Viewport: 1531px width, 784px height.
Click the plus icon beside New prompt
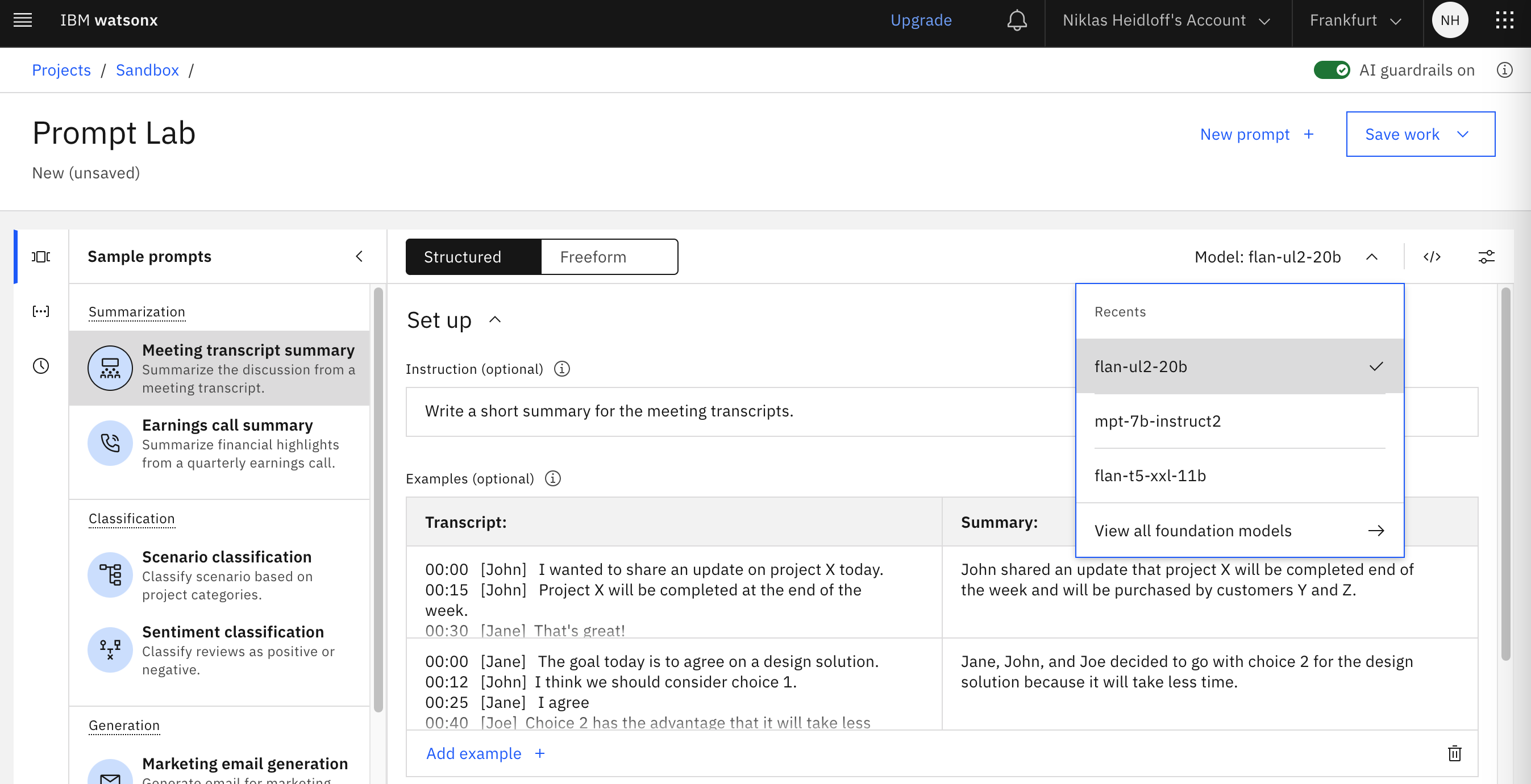pos(1309,134)
